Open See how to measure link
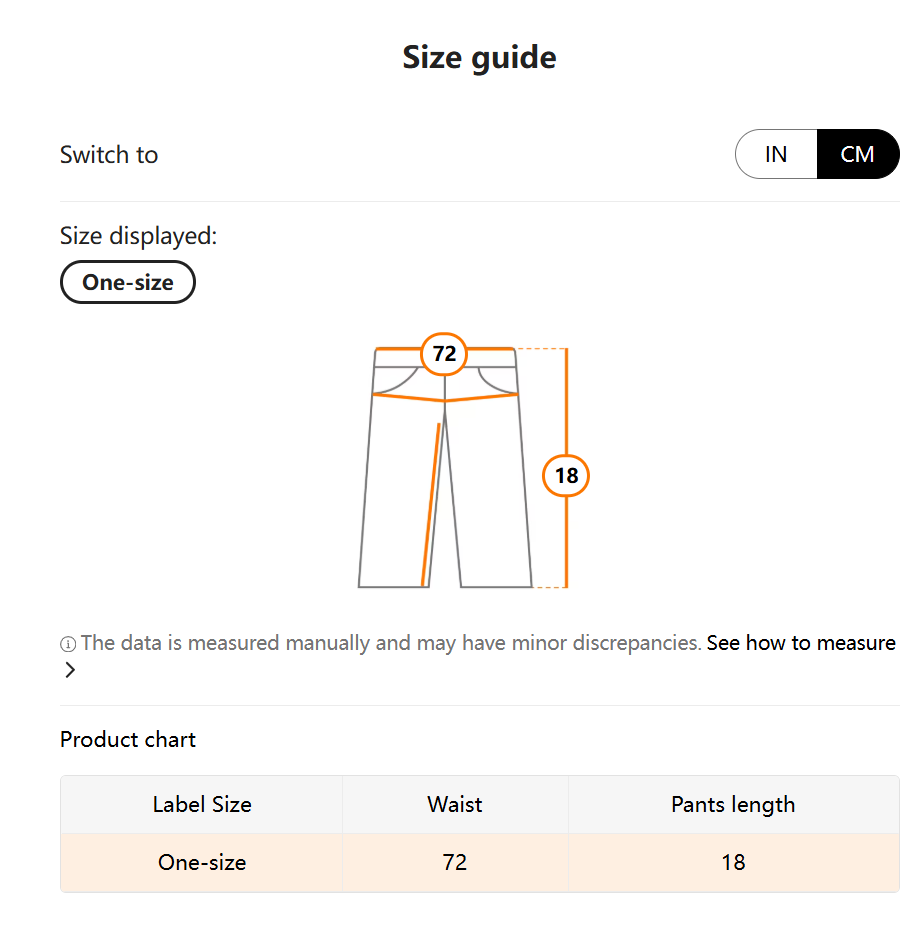Screen dimensions: 921x947 800,643
